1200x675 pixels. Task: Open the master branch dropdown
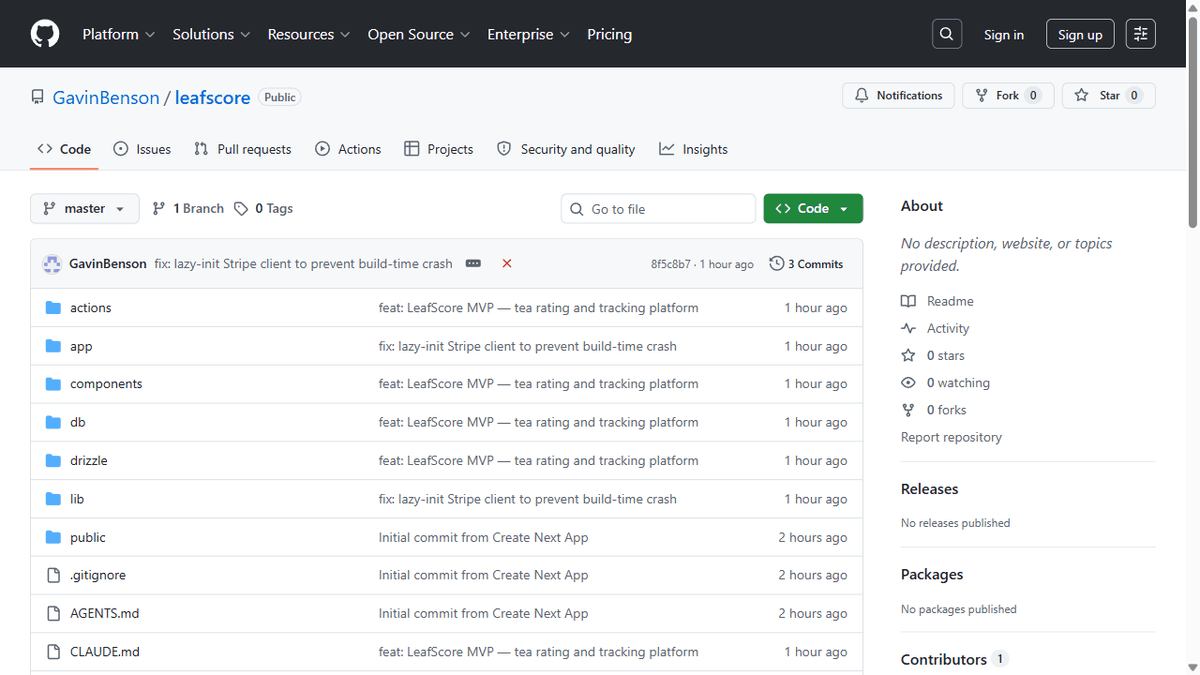85,209
